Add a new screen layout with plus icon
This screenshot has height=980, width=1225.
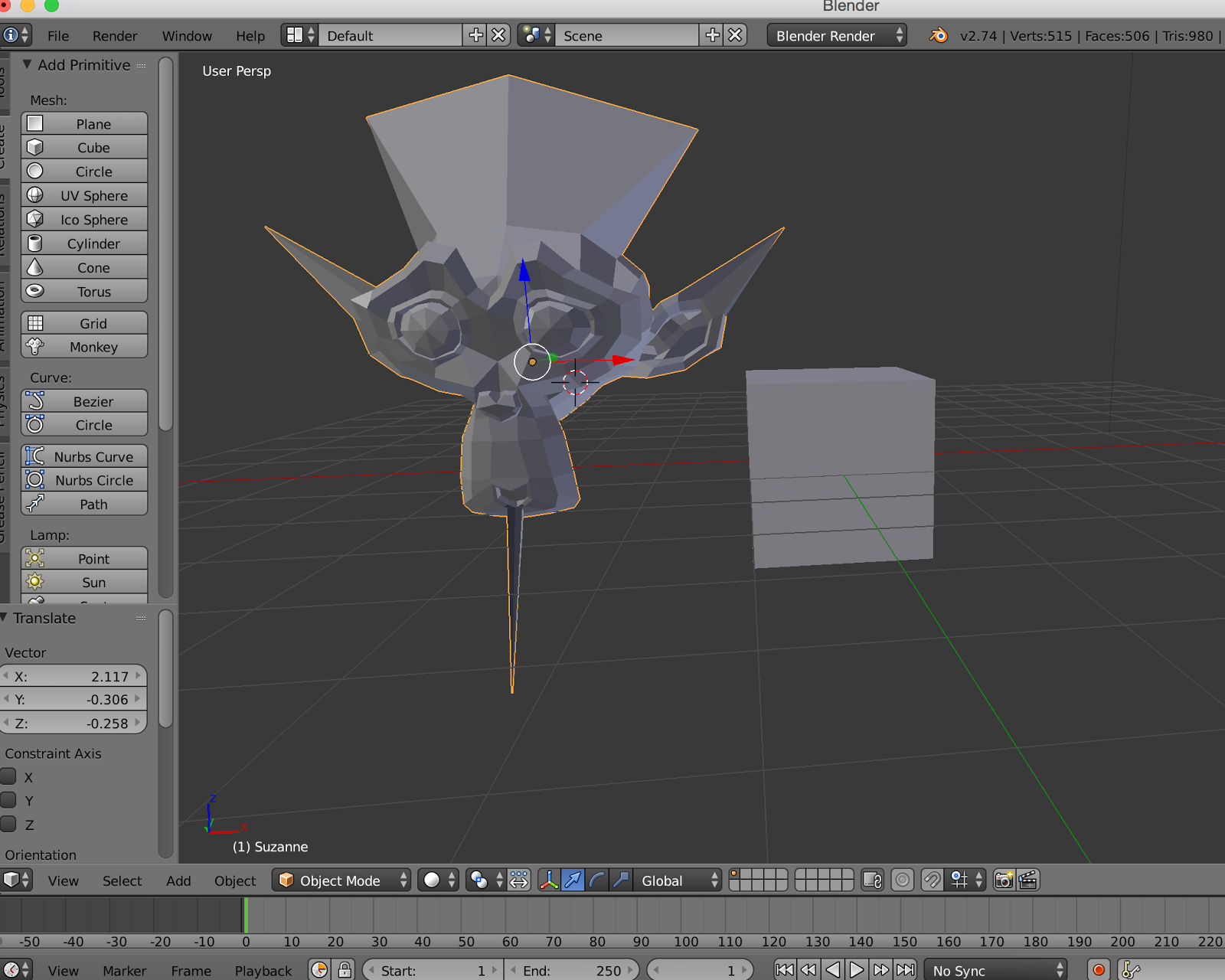475,35
